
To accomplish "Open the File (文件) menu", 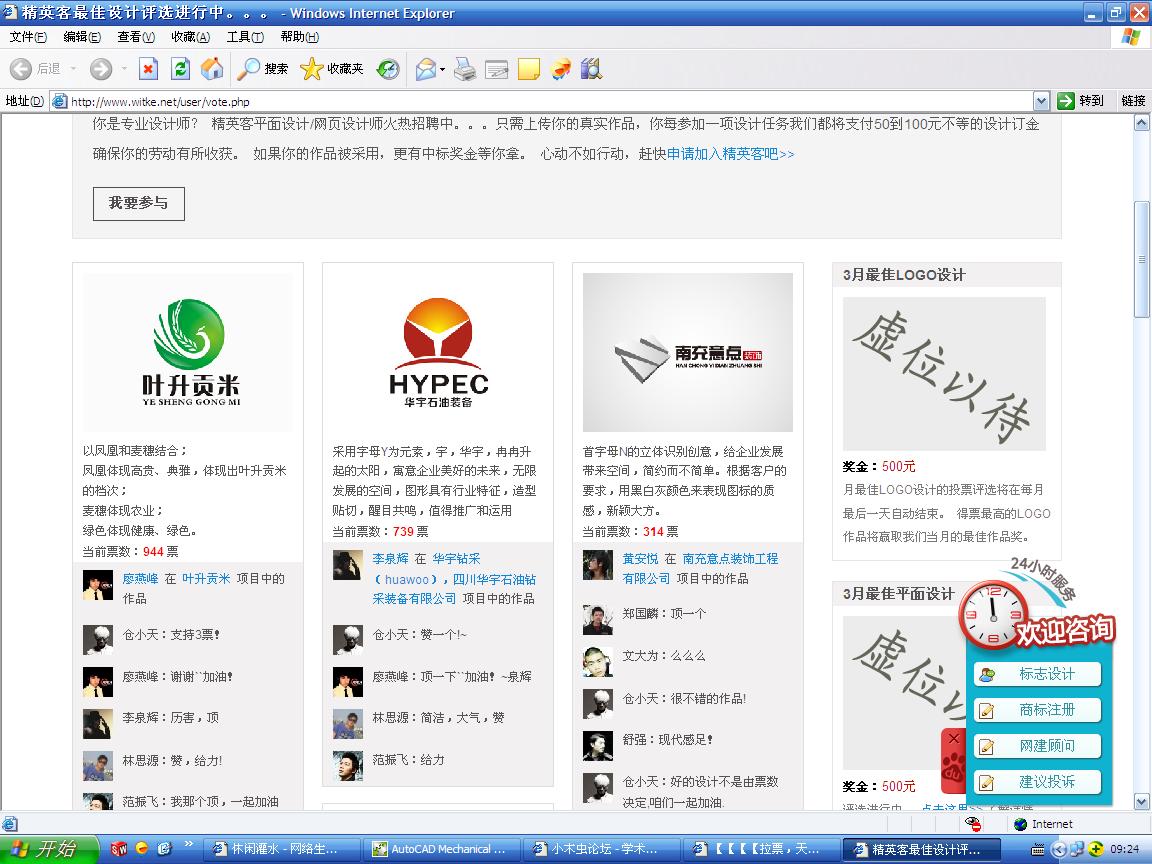I will click(28, 37).
